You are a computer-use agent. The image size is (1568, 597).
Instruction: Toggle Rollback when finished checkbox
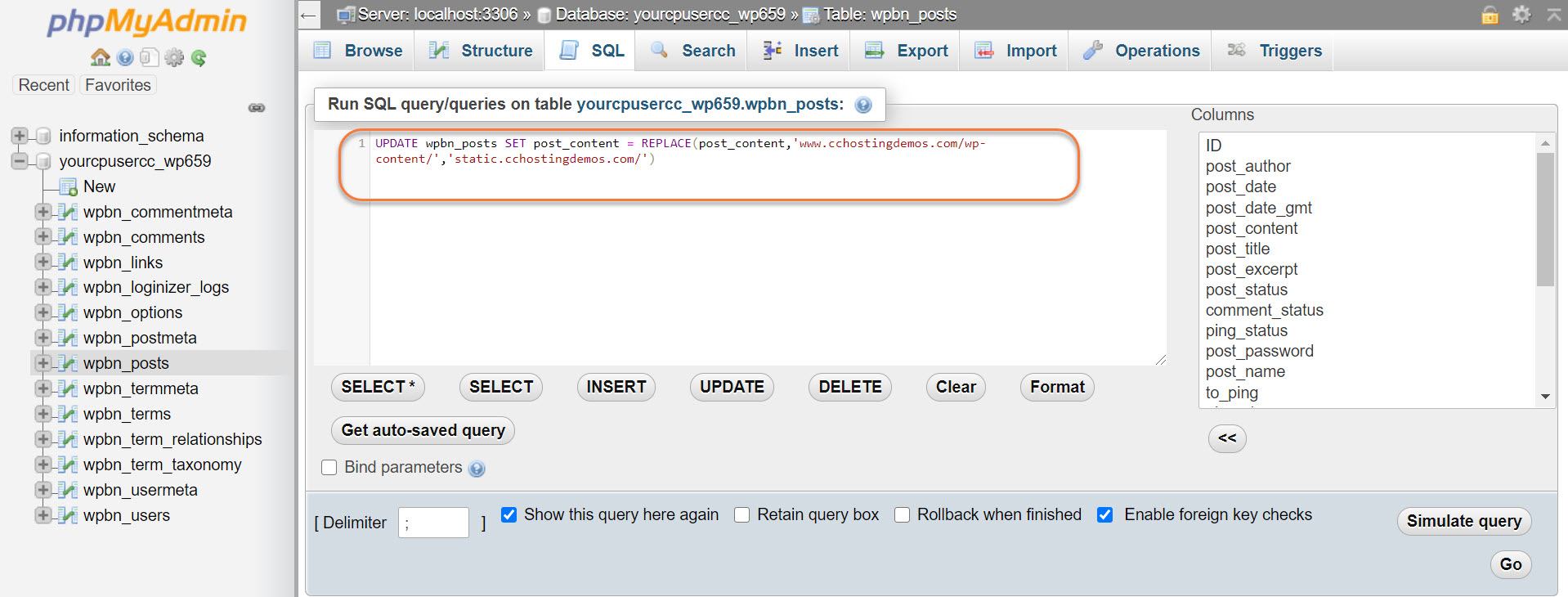coord(903,514)
